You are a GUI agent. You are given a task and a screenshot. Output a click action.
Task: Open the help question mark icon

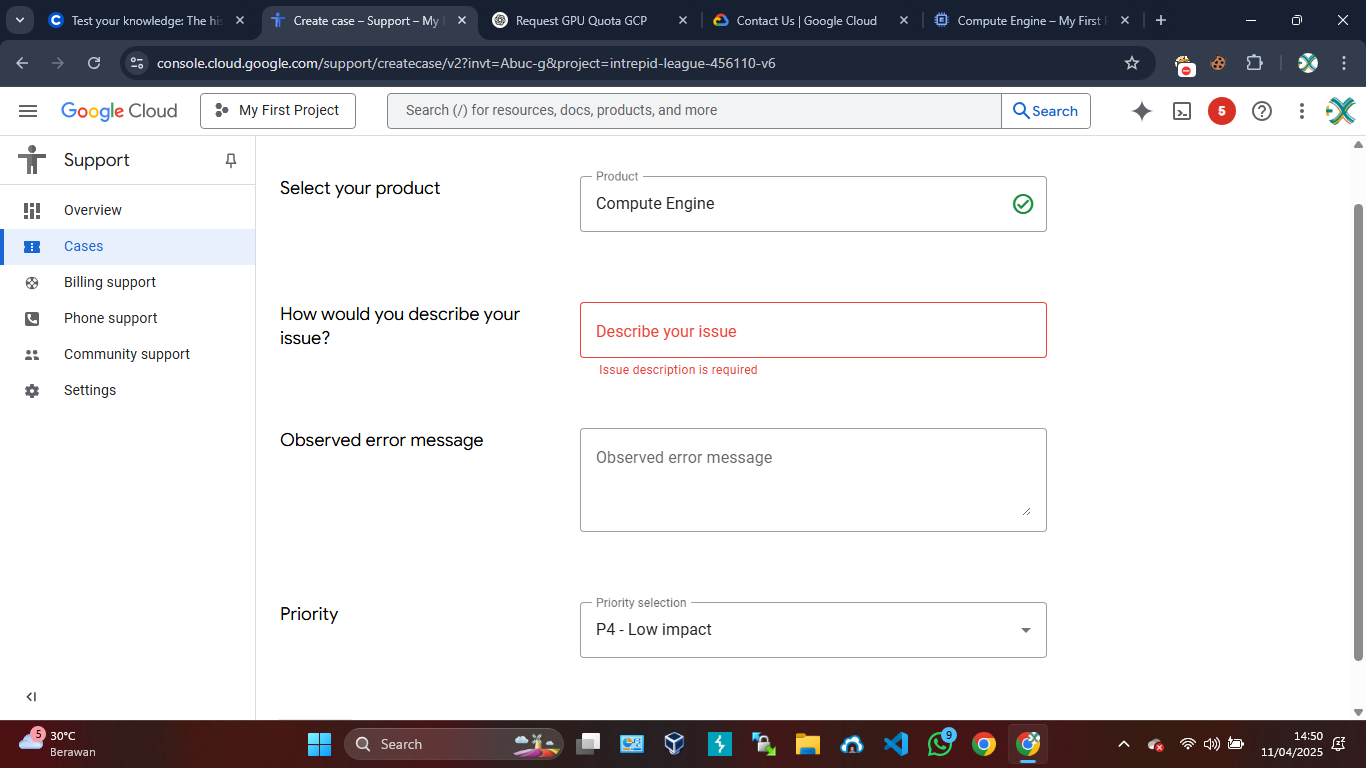(x=1262, y=111)
